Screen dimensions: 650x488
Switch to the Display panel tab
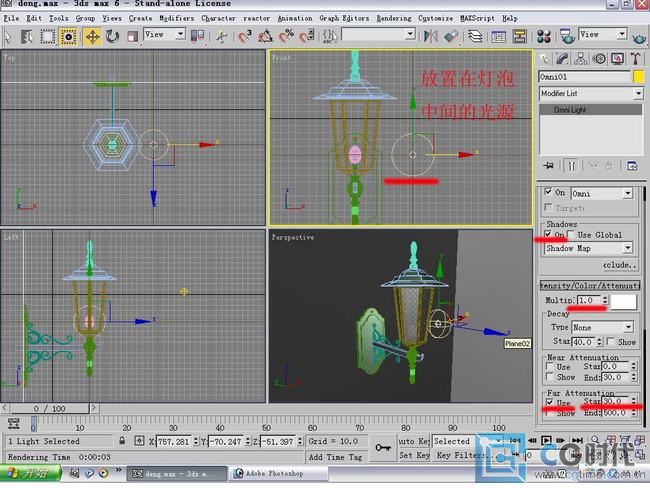[x=617, y=59]
